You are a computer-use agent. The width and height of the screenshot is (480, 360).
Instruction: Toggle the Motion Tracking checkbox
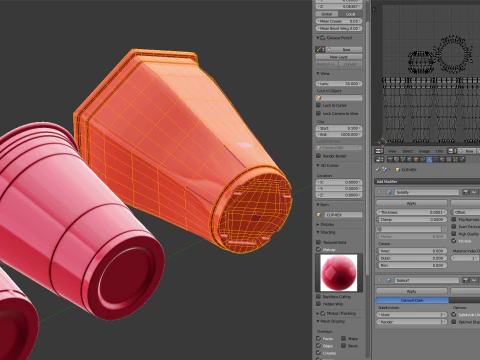323,313
